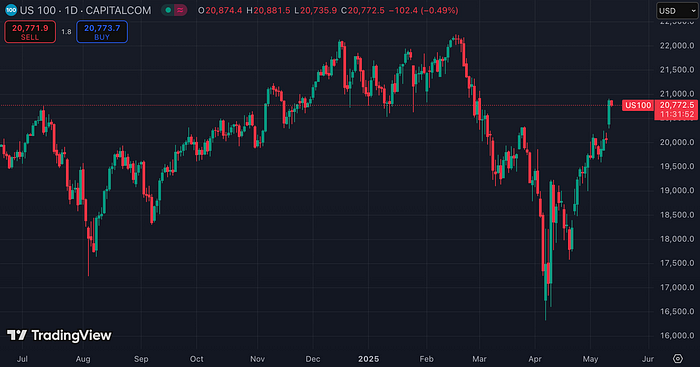The width and height of the screenshot is (700, 367).
Task: Click the close value C20,772.5
Action: (x=362, y=10)
